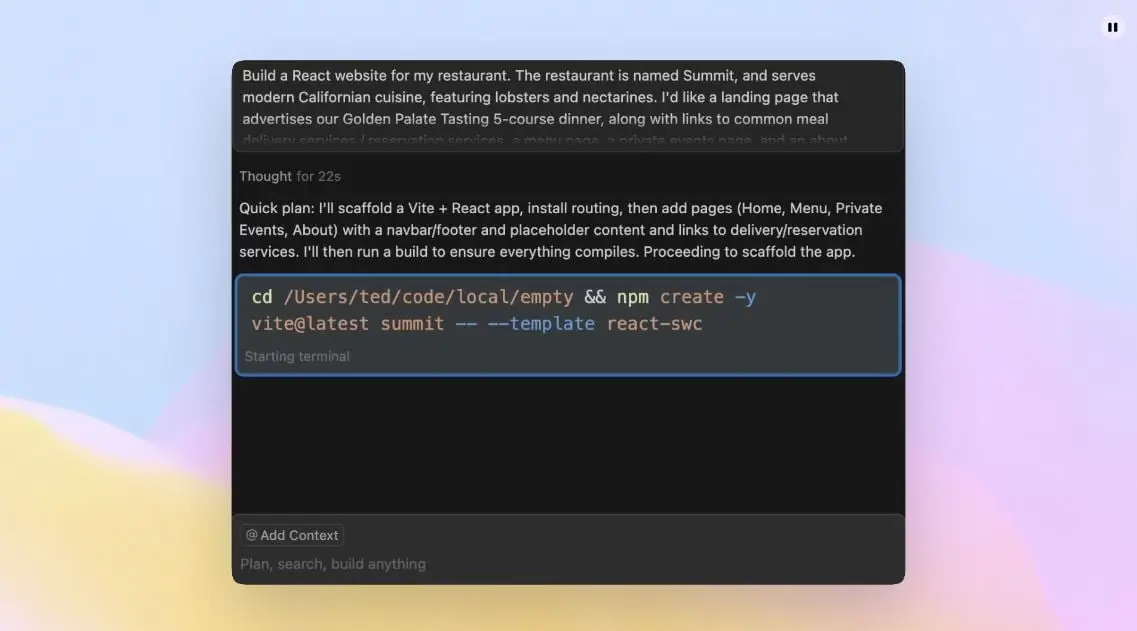The height and width of the screenshot is (631, 1137).
Task: Click the @ symbol in Add Context
Action: point(252,536)
